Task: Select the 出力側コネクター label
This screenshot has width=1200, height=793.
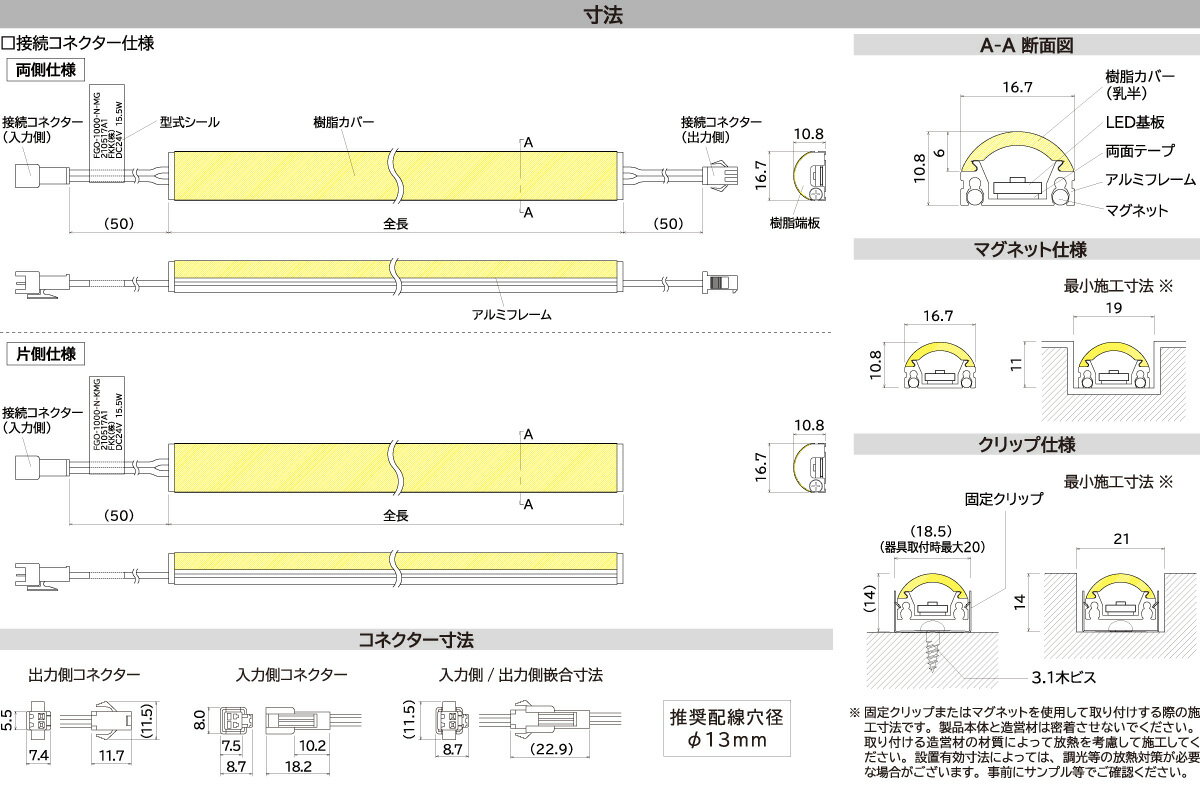Action: tap(85, 675)
